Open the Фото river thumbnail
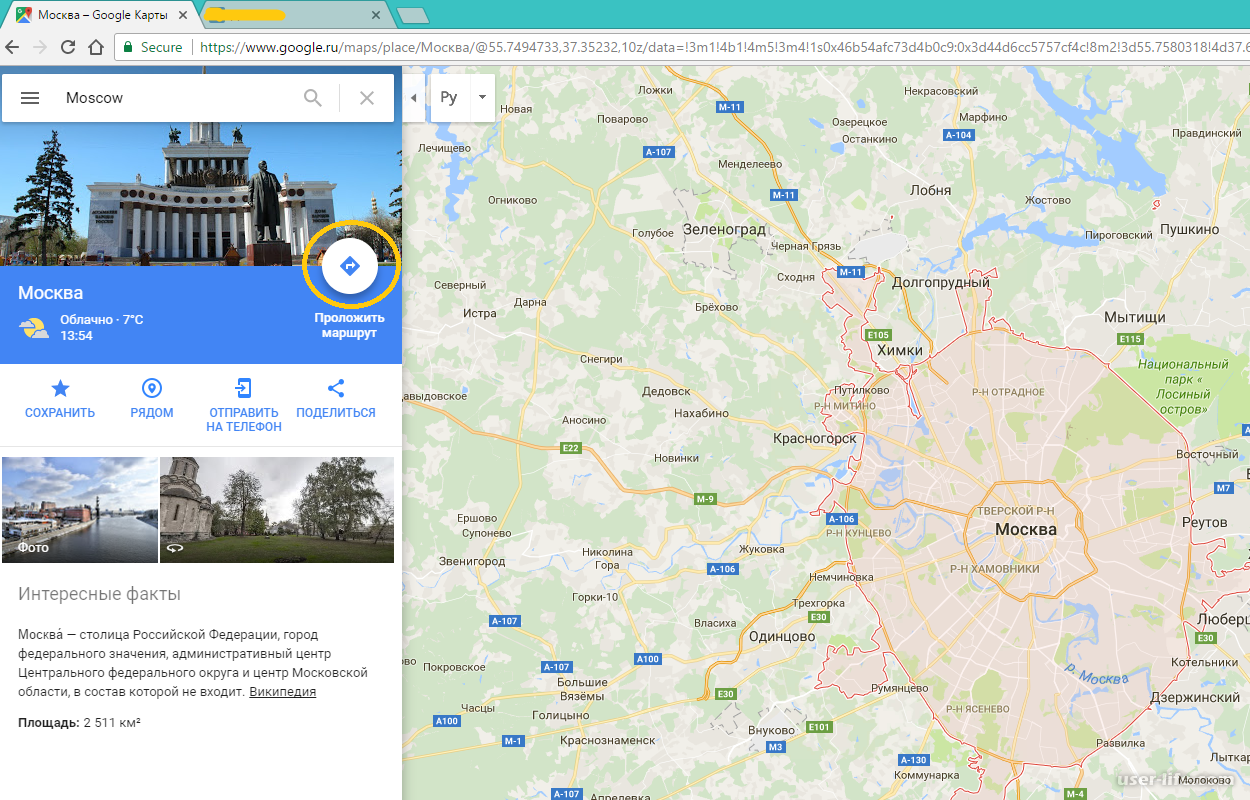 click(x=80, y=510)
